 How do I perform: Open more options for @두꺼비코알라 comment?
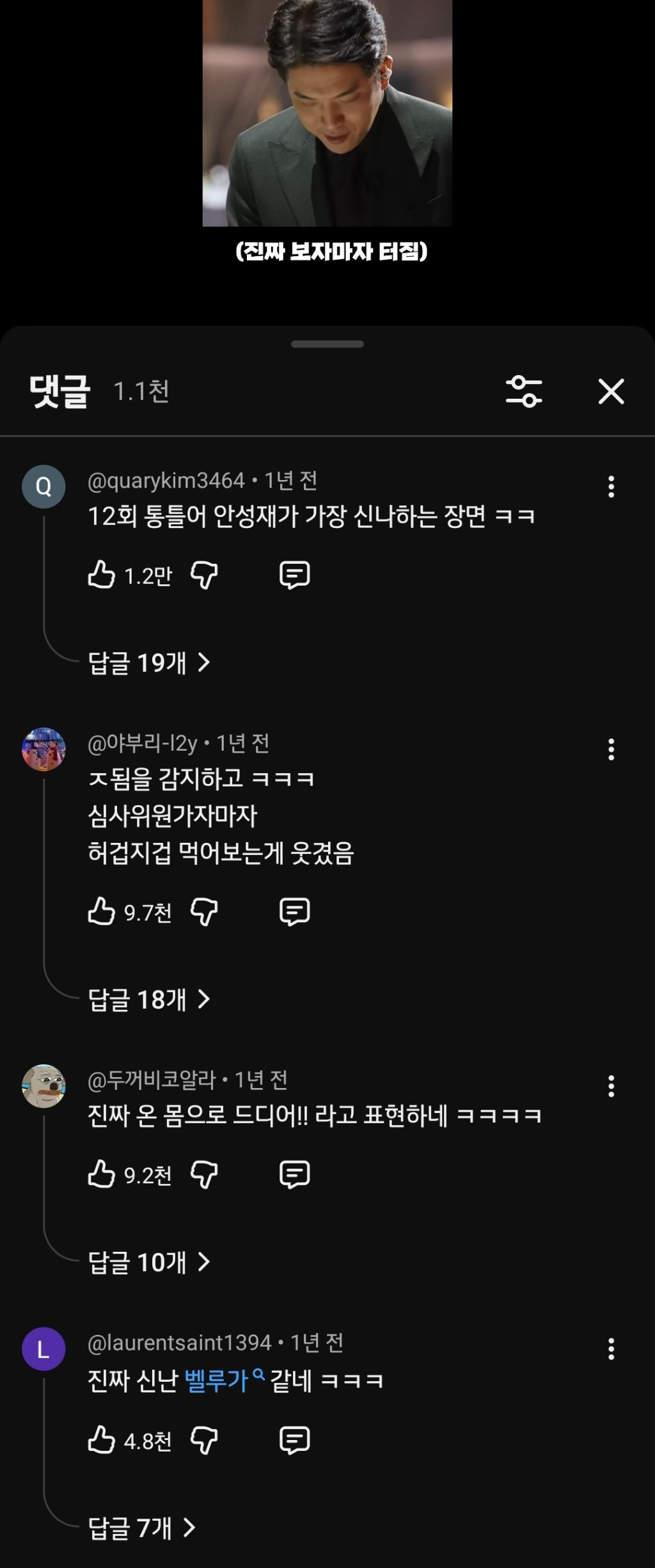tap(611, 1086)
